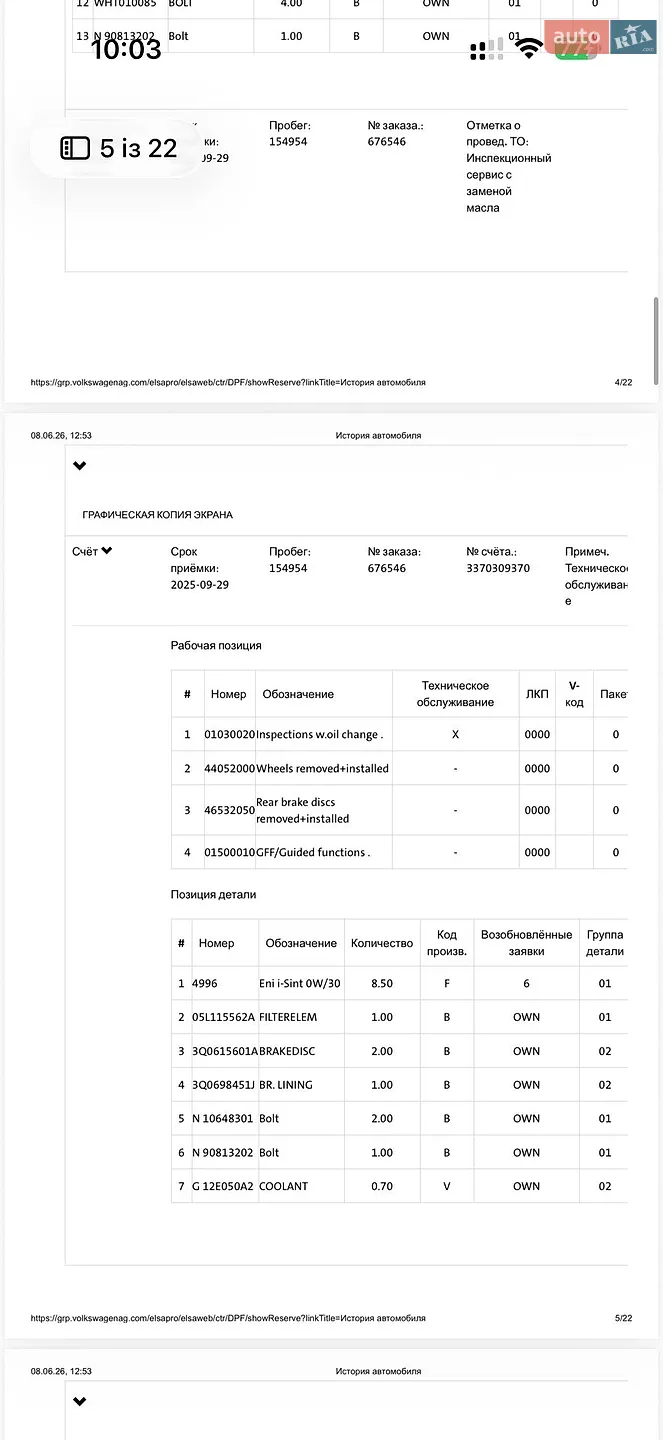Open the page thumbnails sidebar icon

(75, 149)
